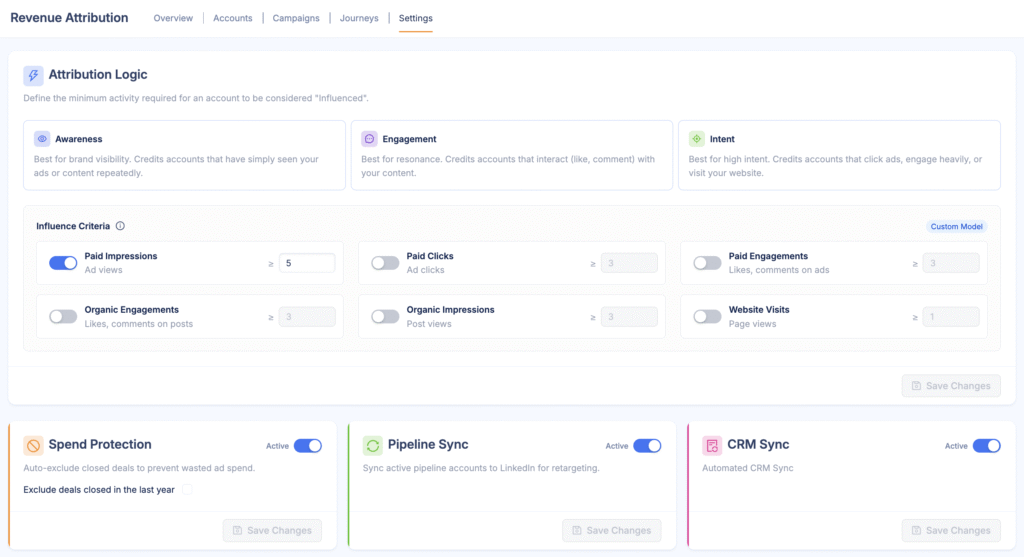Open the Campaigns tab
Image resolution: width=1024 pixels, height=557 pixels.
coord(296,18)
